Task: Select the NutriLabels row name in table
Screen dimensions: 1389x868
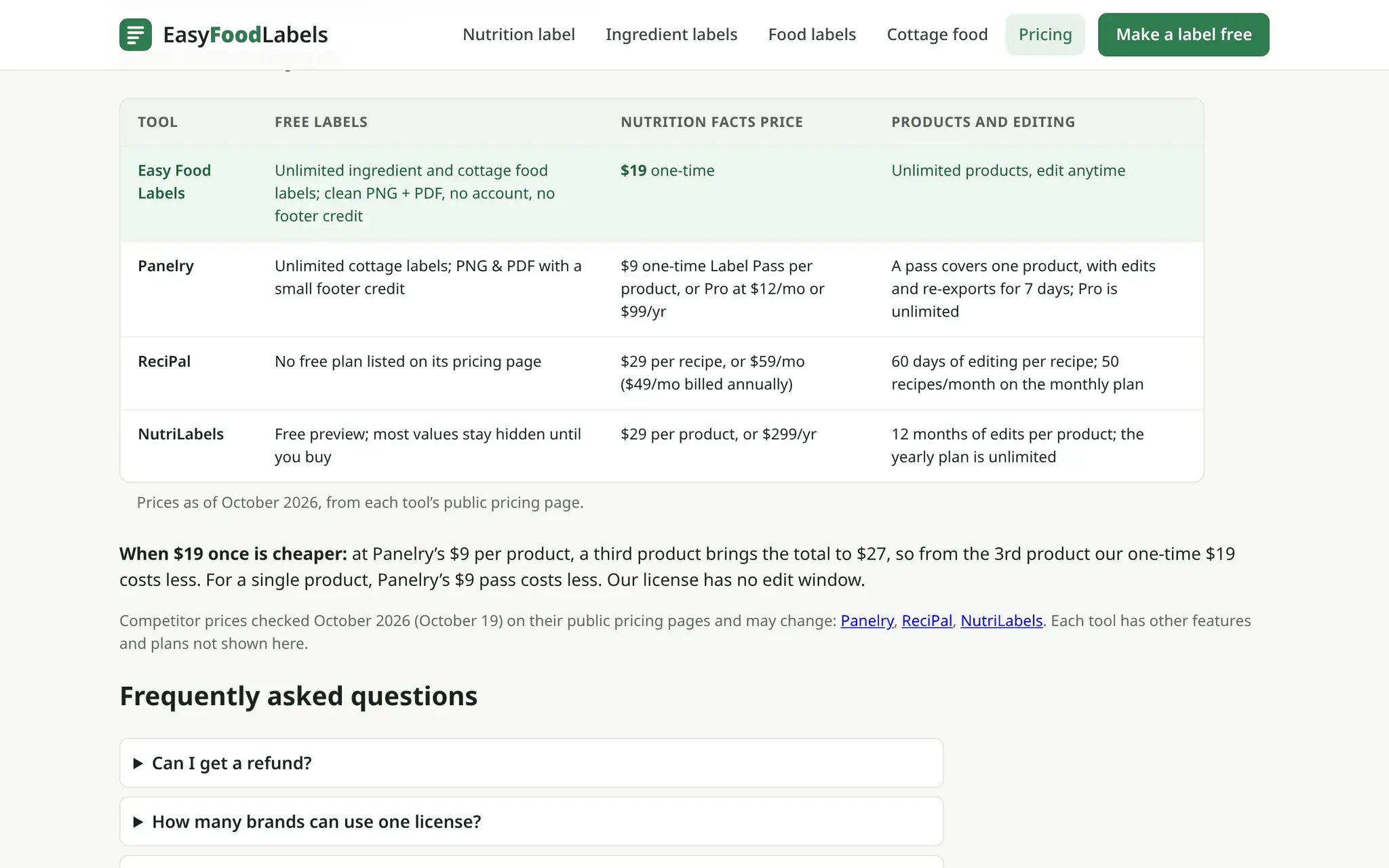Action: [180, 434]
